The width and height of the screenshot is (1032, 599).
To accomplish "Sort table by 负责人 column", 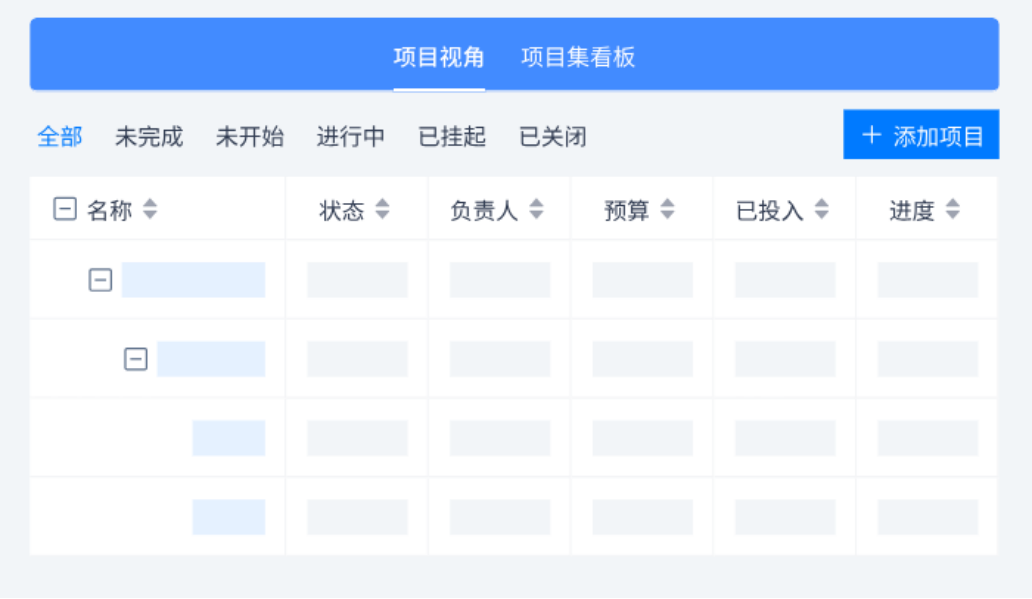I will pyautogui.click(x=536, y=209).
